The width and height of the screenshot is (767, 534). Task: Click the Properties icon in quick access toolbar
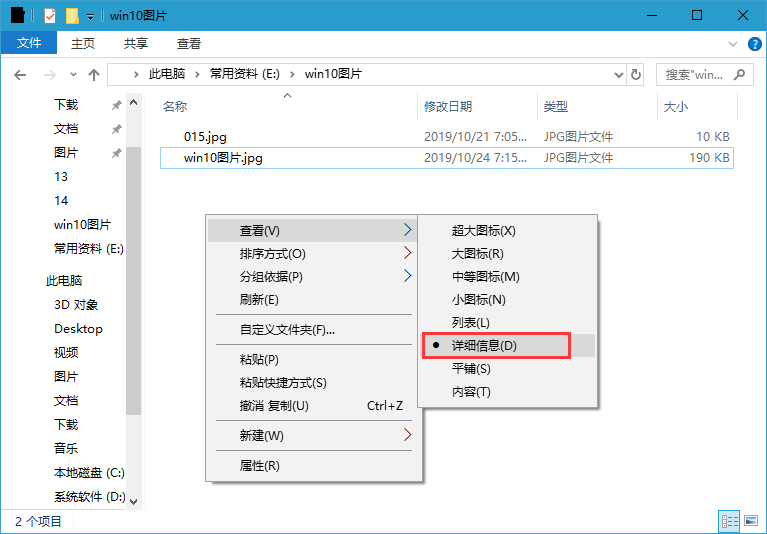pyautogui.click(x=50, y=16)
